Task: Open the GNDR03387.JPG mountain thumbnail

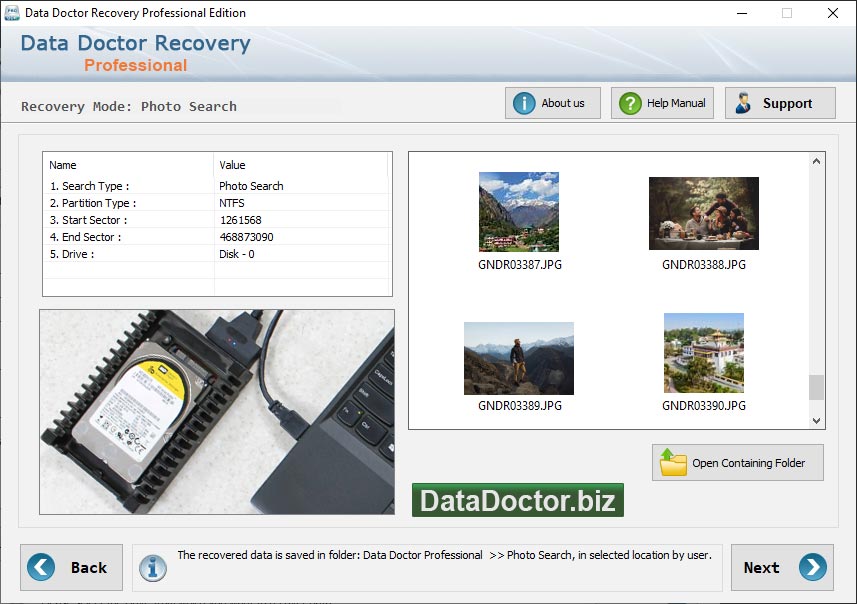Action: (518, 212)
